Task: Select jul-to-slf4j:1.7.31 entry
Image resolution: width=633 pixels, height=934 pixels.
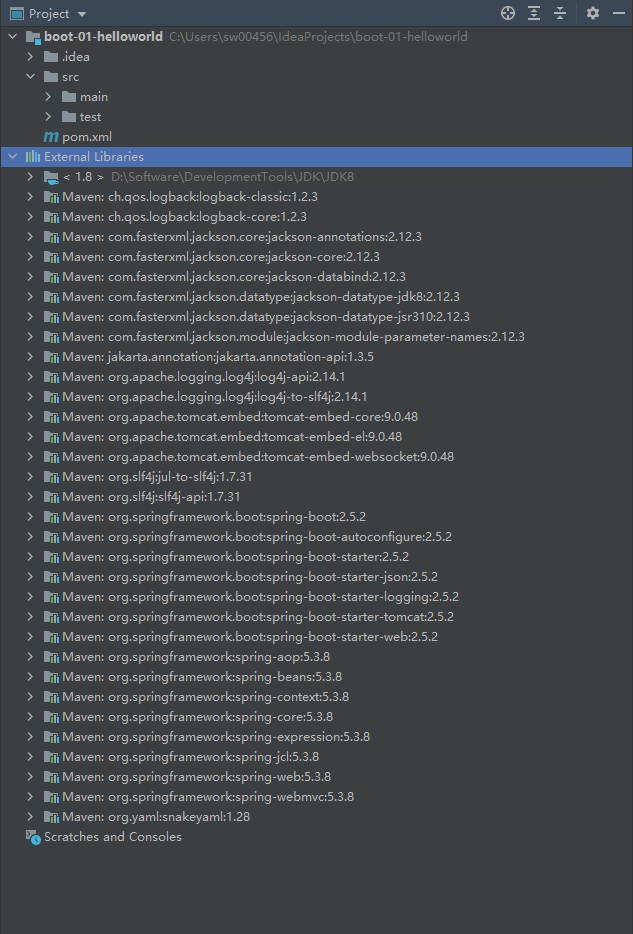Action: tap(157, 477)
